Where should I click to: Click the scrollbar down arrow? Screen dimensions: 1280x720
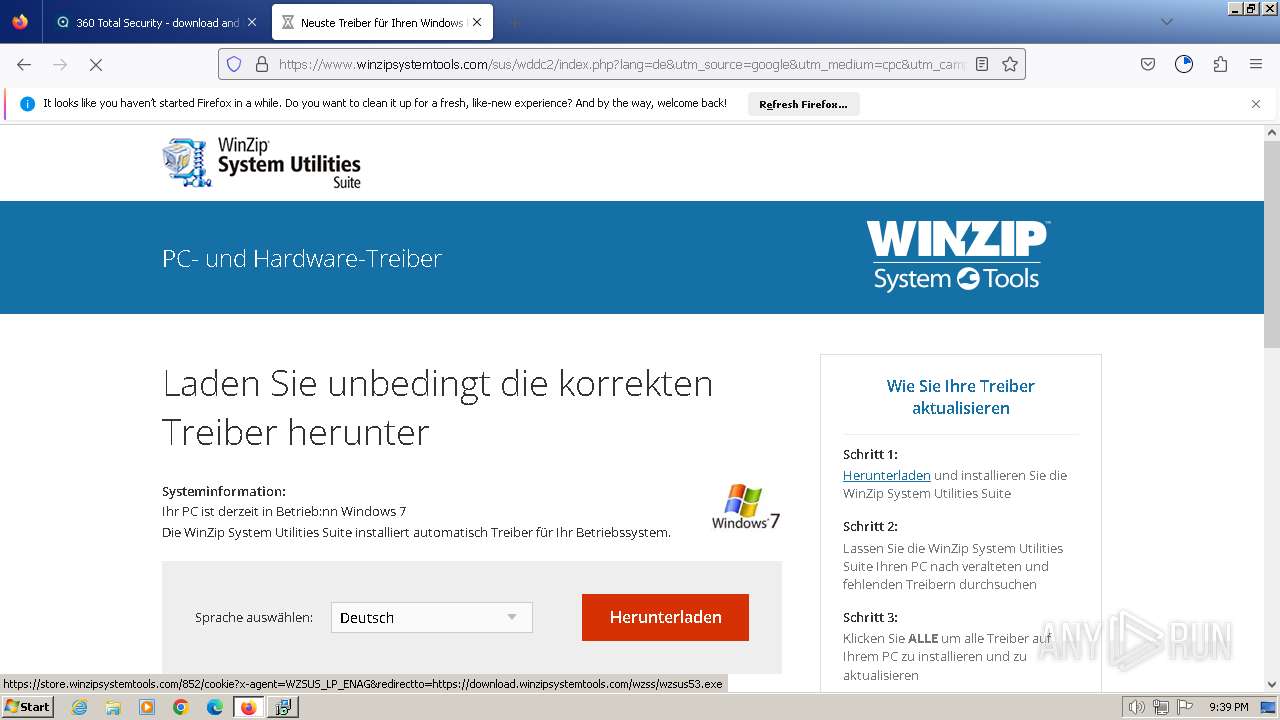[1272, 685]
